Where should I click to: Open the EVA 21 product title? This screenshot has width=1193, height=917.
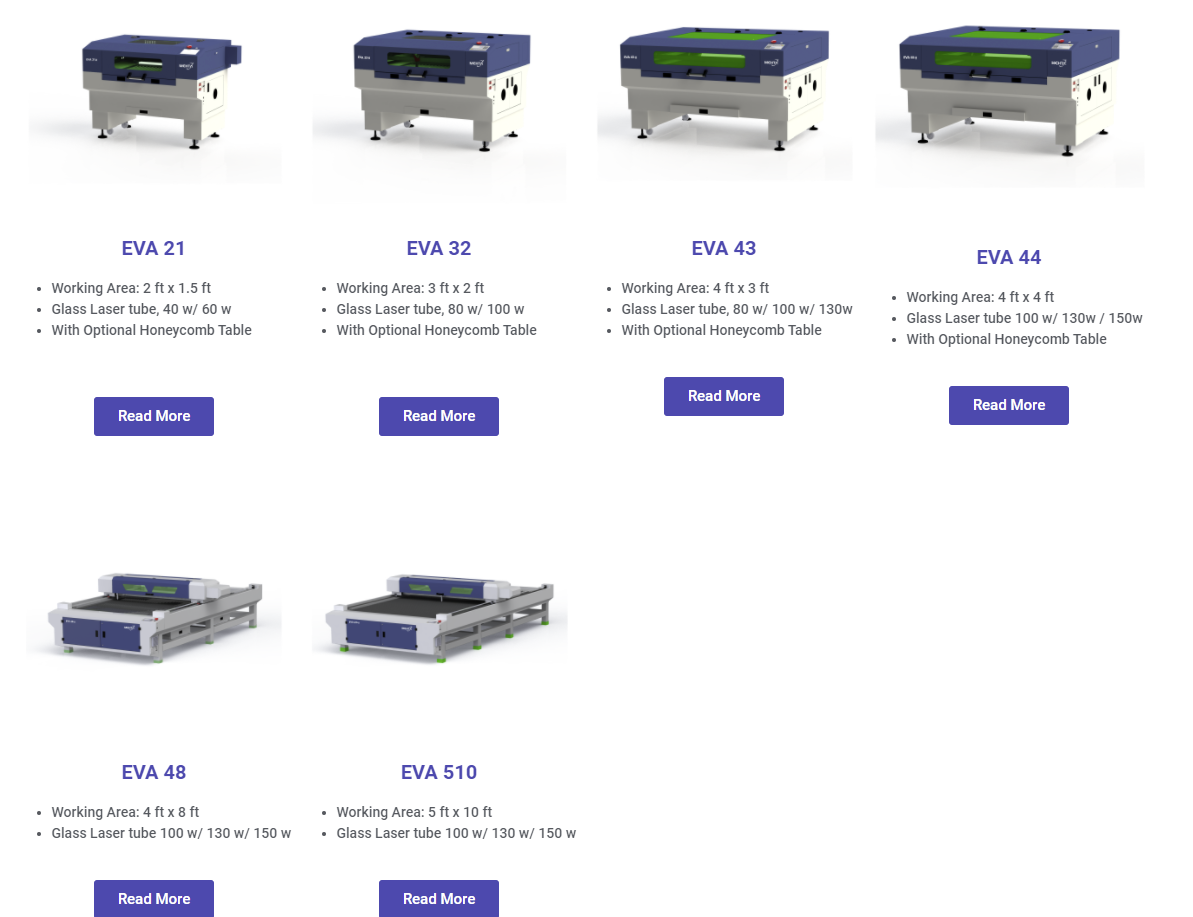click(x=154, y=248)
